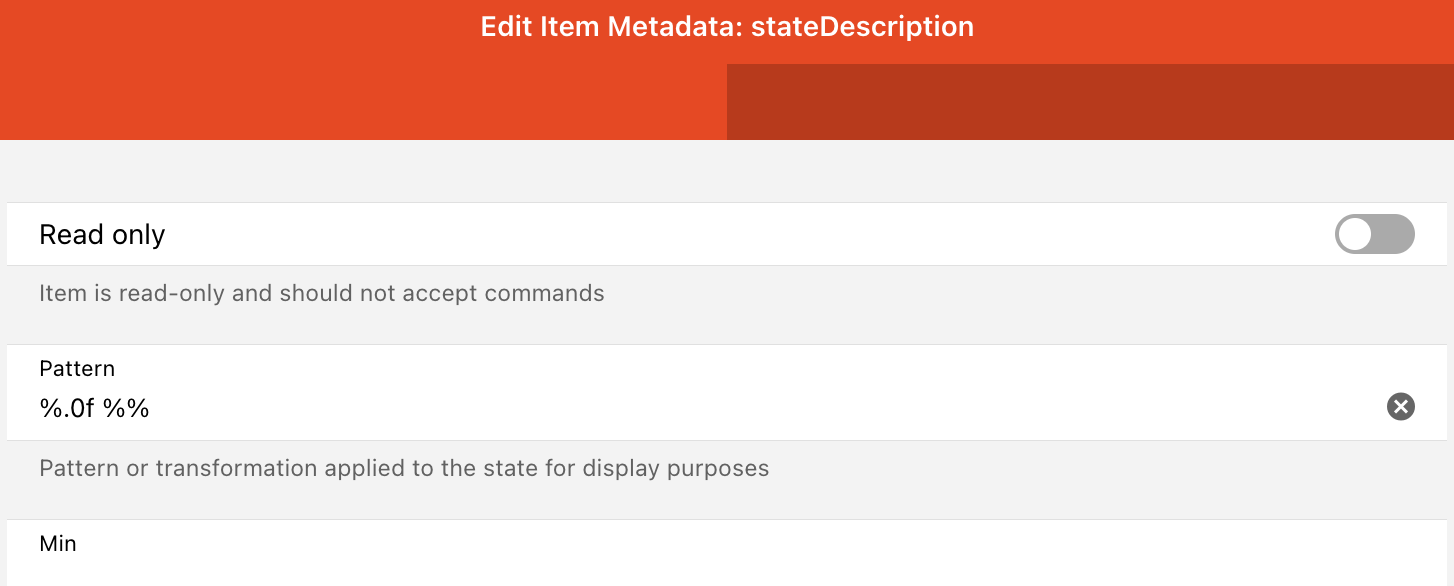
Task: Focus the Min input field
Action: coord(700,570)
